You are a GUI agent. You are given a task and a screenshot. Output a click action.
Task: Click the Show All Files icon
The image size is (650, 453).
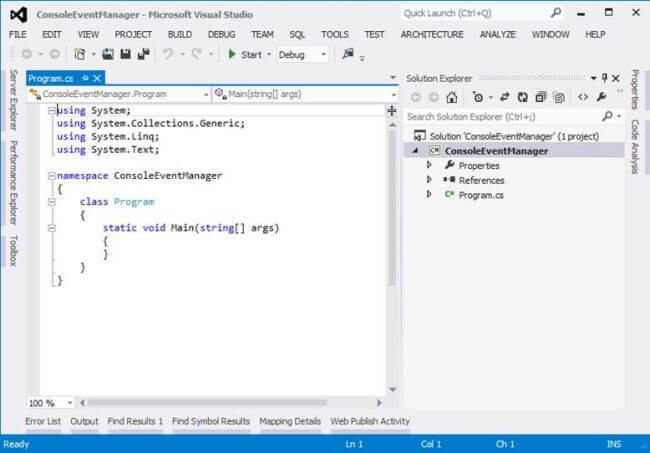559,97
